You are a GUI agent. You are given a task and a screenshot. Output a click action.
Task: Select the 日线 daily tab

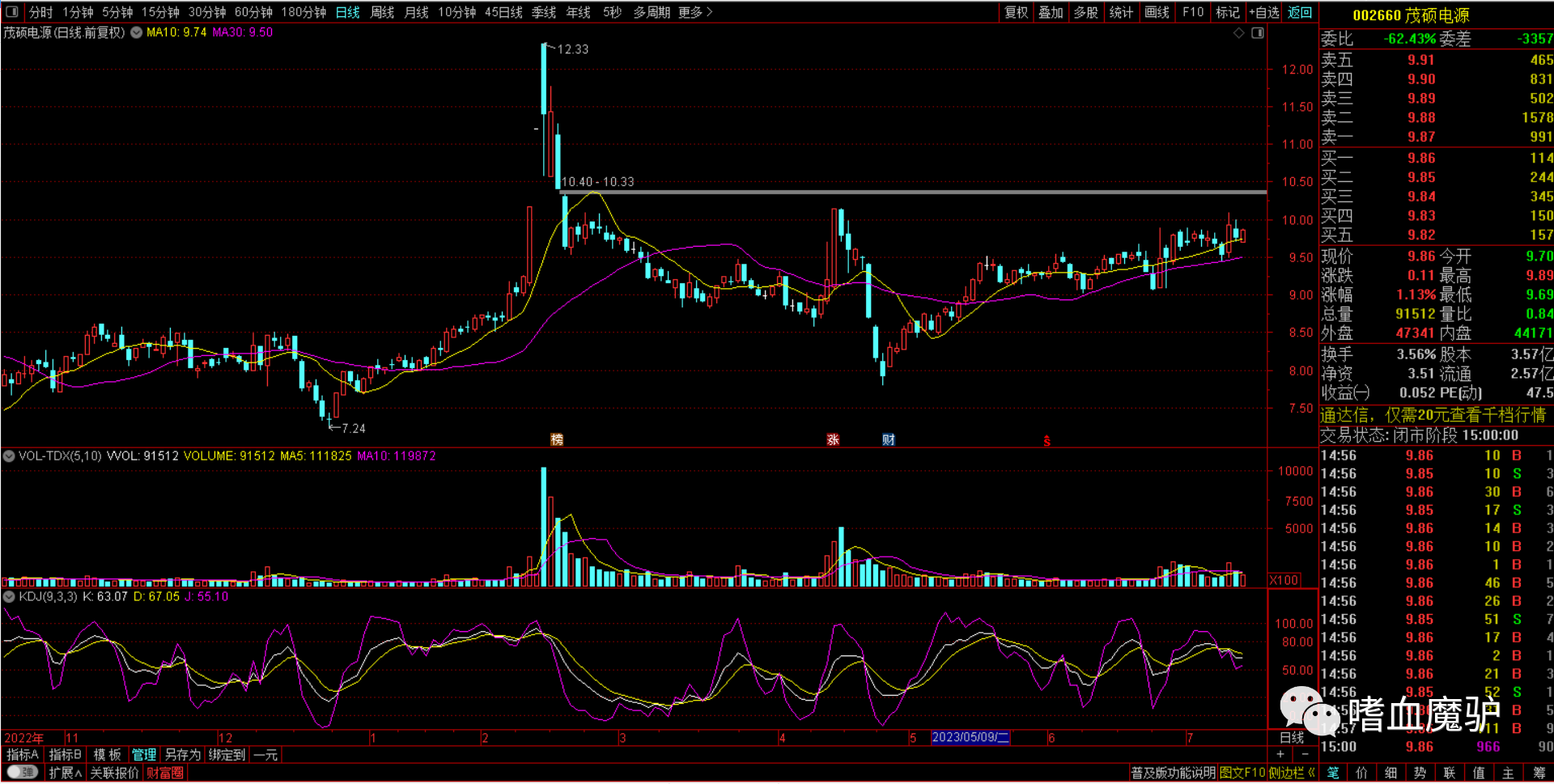347,12
